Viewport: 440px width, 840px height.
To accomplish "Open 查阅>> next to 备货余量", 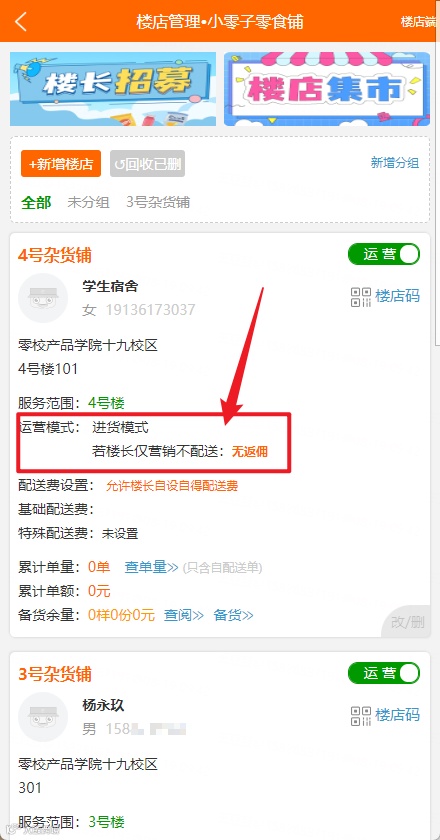I will pos(184,616).
